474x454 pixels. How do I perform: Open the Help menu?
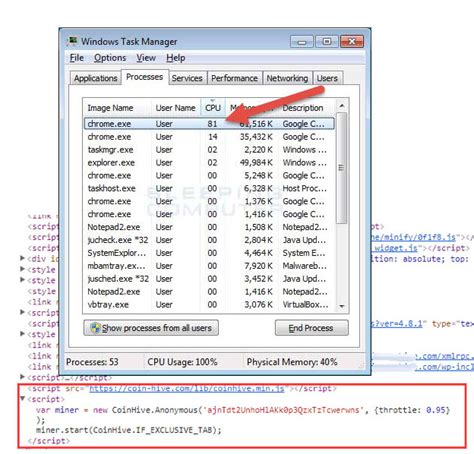point(176,58)
